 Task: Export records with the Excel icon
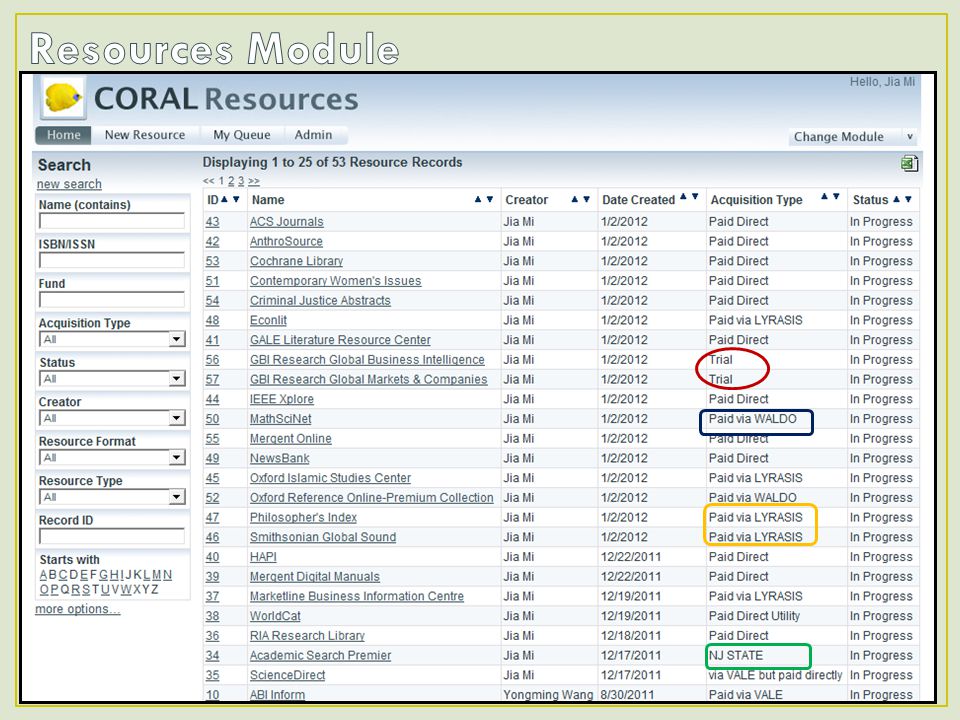coord(909,163)
